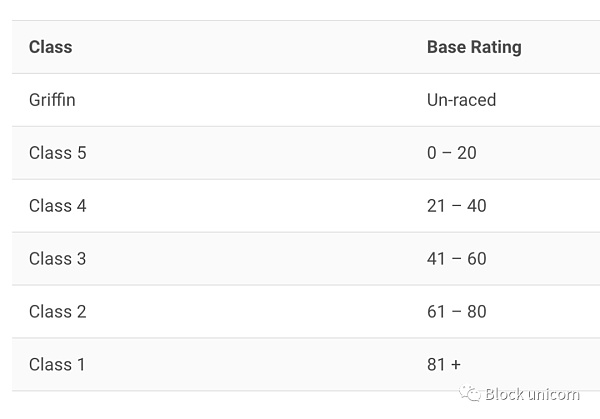Select the '0 – 20' rating cell

click(x=451, y=153)
